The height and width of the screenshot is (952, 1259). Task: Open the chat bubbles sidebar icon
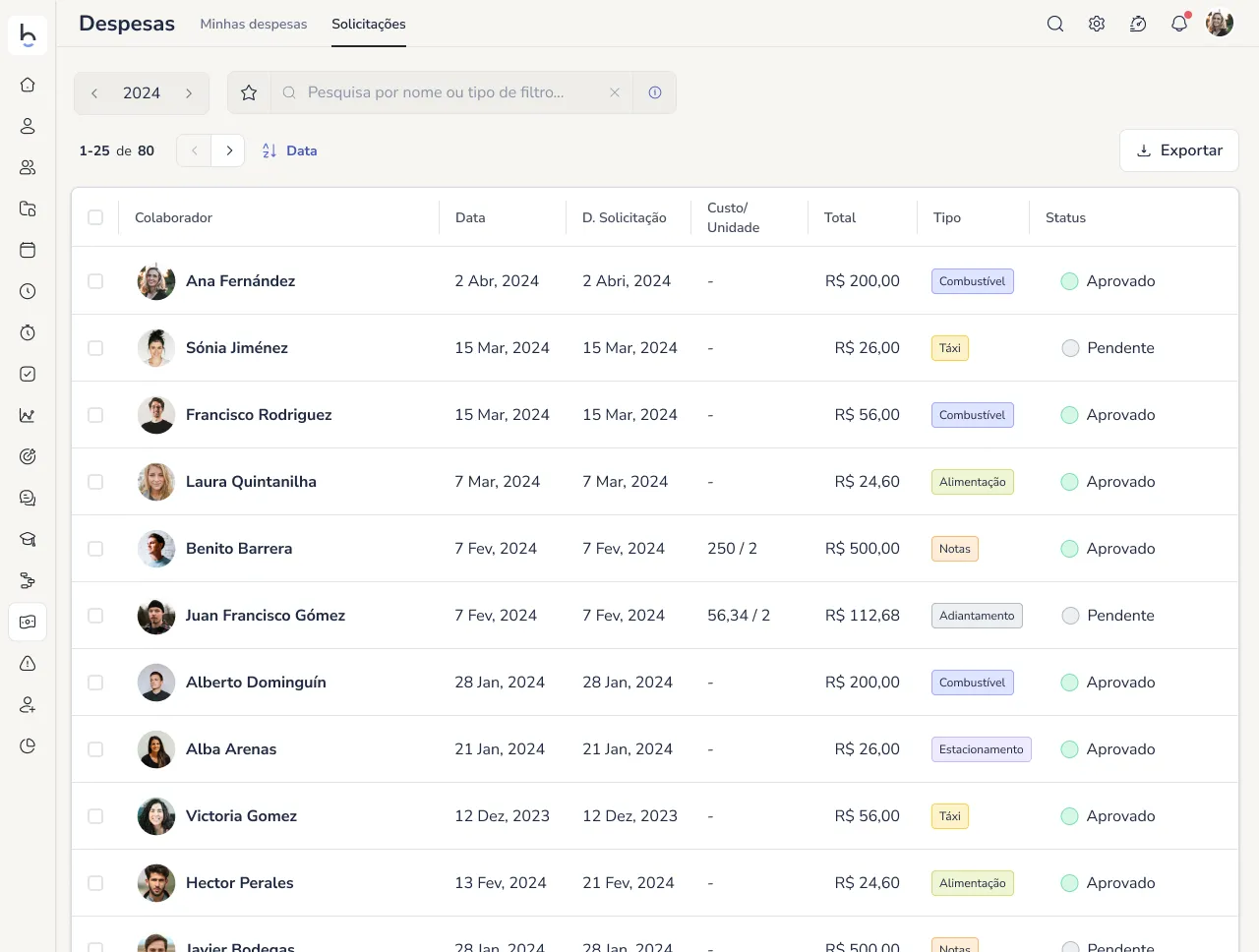click(28, 498)
